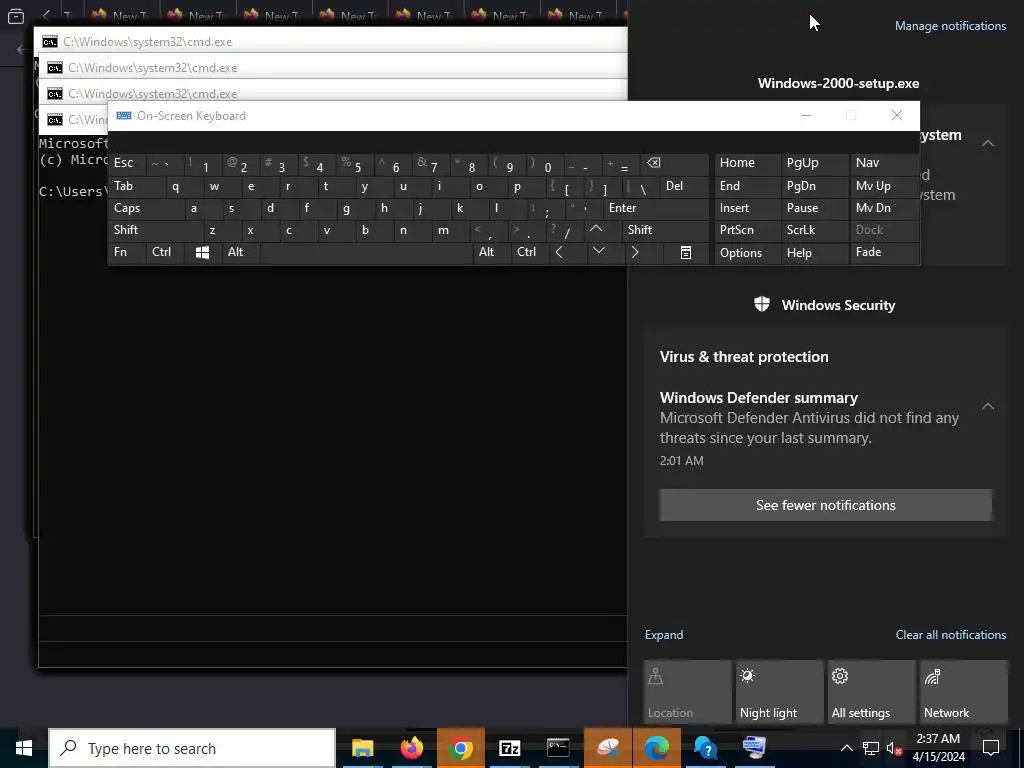Click the context menu key icon
The image size is (1024, 768).
point(686,252)
